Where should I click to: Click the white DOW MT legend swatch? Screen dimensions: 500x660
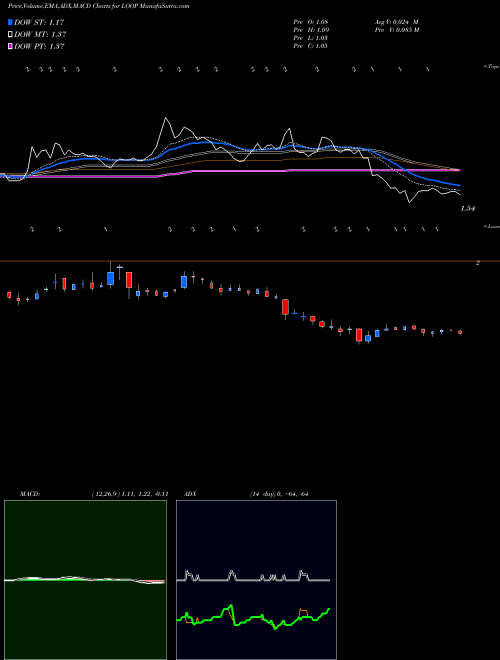click(x=10, y=35)
